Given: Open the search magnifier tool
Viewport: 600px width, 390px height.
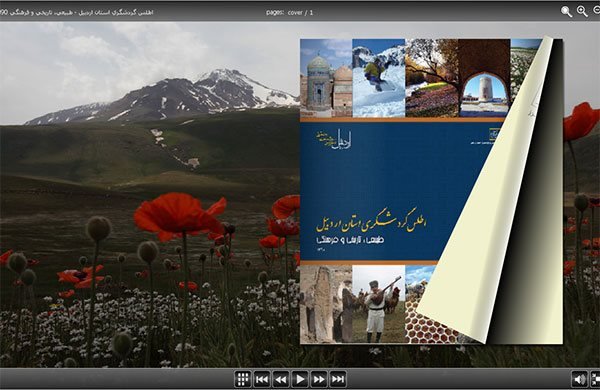Looking at the screenshot, I should coord(566,11).
